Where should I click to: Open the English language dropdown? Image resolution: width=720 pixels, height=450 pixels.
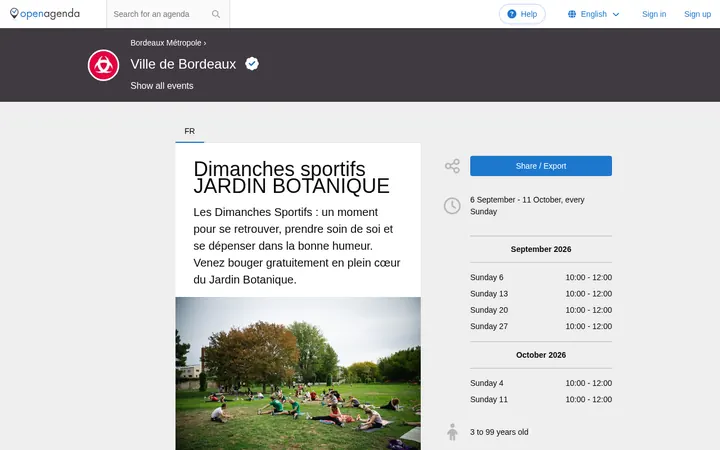coord(594,14)
